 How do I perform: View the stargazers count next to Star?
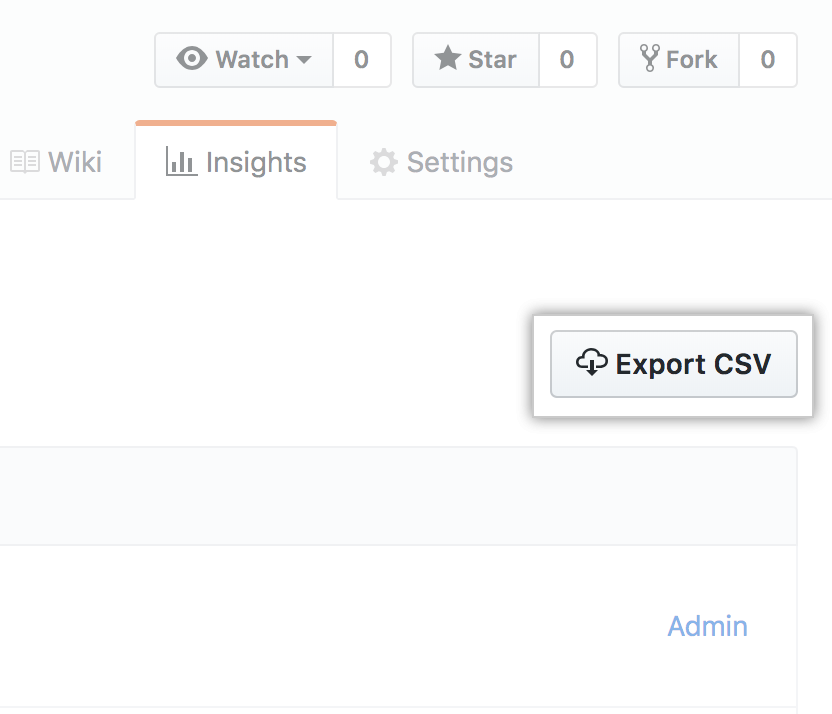(567, 60)
